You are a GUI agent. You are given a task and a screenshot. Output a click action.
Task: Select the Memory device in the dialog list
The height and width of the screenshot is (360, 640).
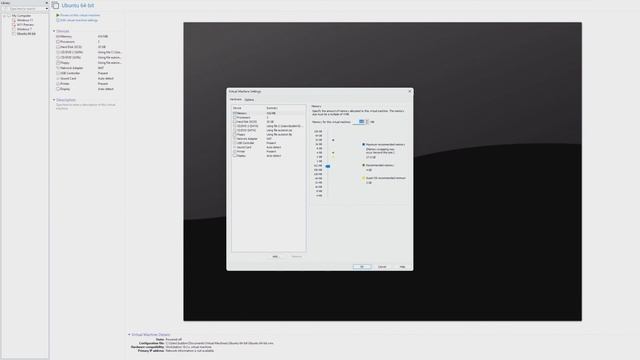pyautogui.click(x=269, y=113)
